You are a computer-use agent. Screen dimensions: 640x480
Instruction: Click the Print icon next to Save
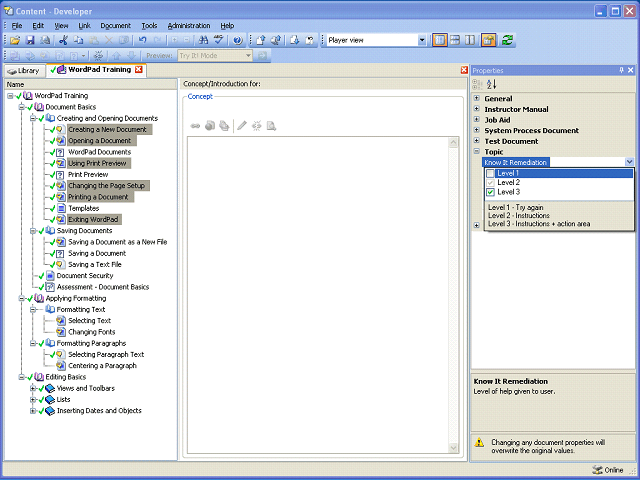point(45,40)
